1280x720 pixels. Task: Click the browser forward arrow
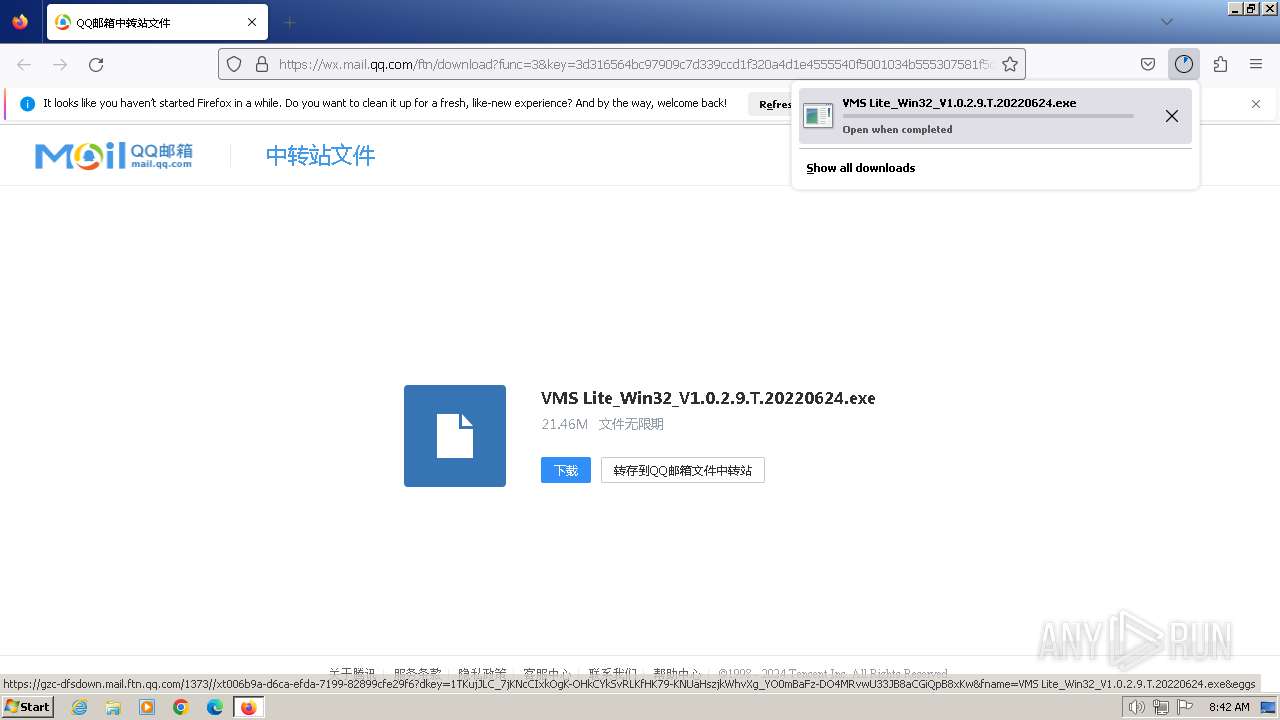click(x=60, y=64)
